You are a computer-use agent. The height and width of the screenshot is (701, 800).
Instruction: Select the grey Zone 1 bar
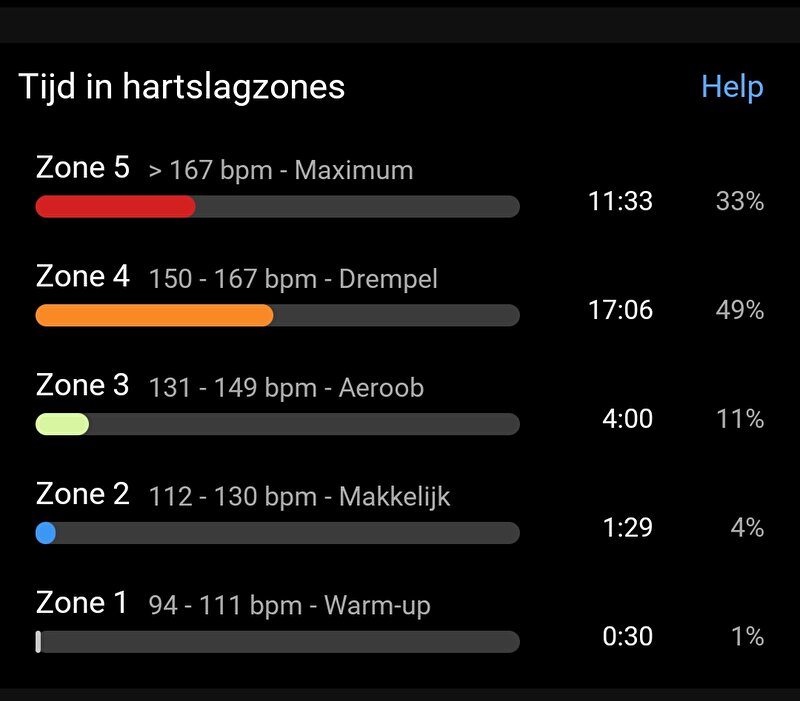(278, 642)
